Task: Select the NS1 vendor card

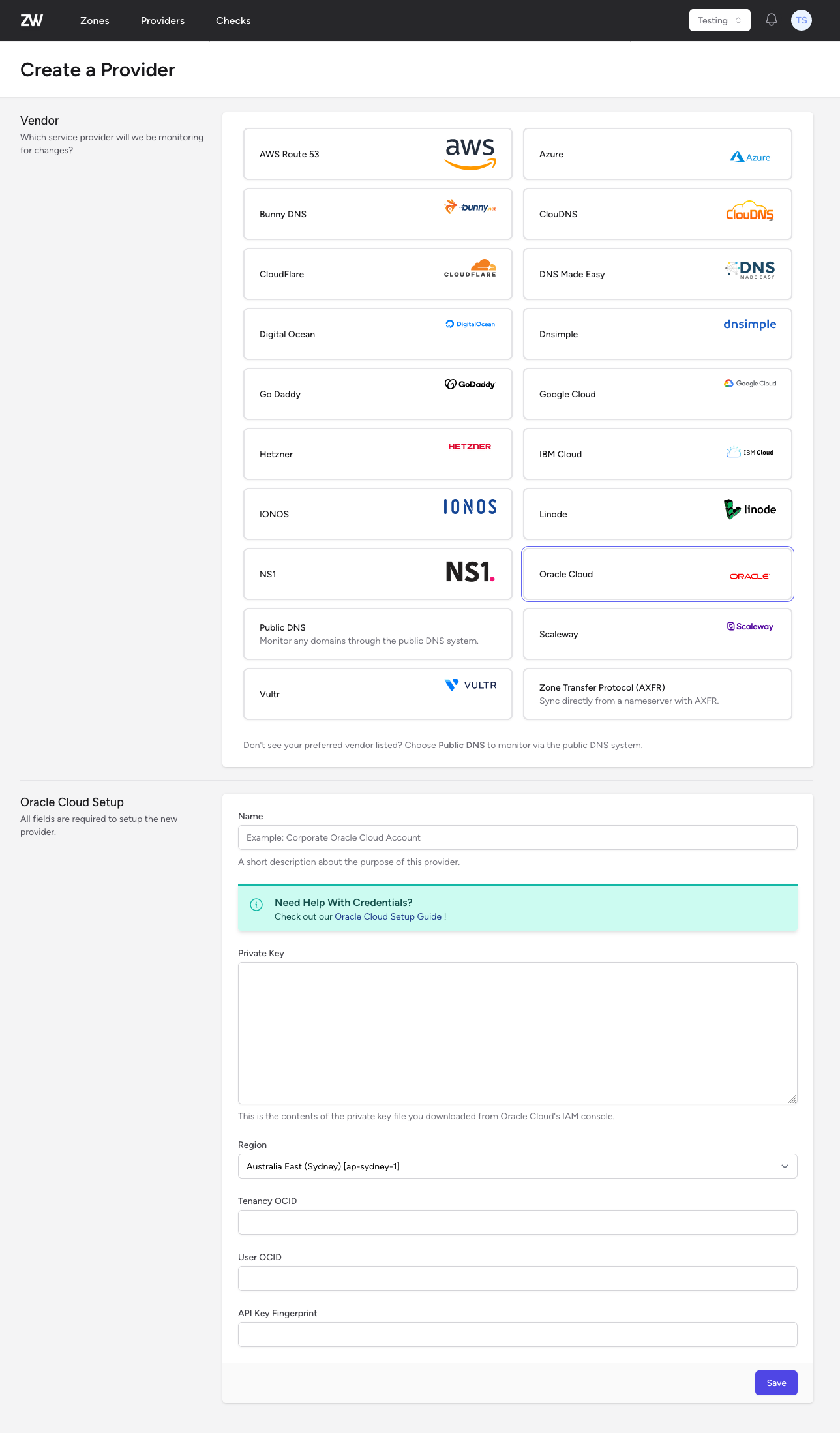Action: [378, 574]
